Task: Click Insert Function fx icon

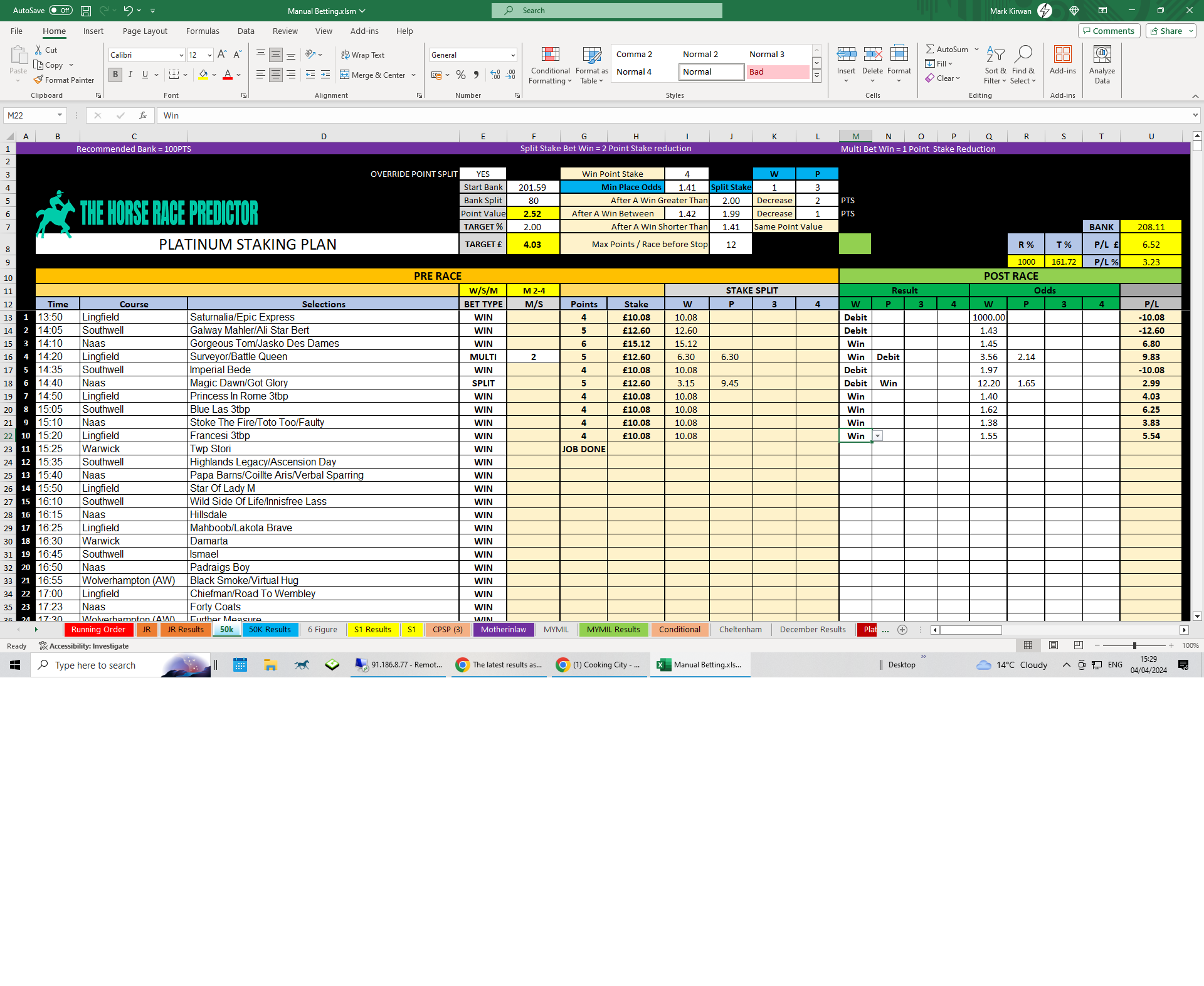Action: click(143, 115)
